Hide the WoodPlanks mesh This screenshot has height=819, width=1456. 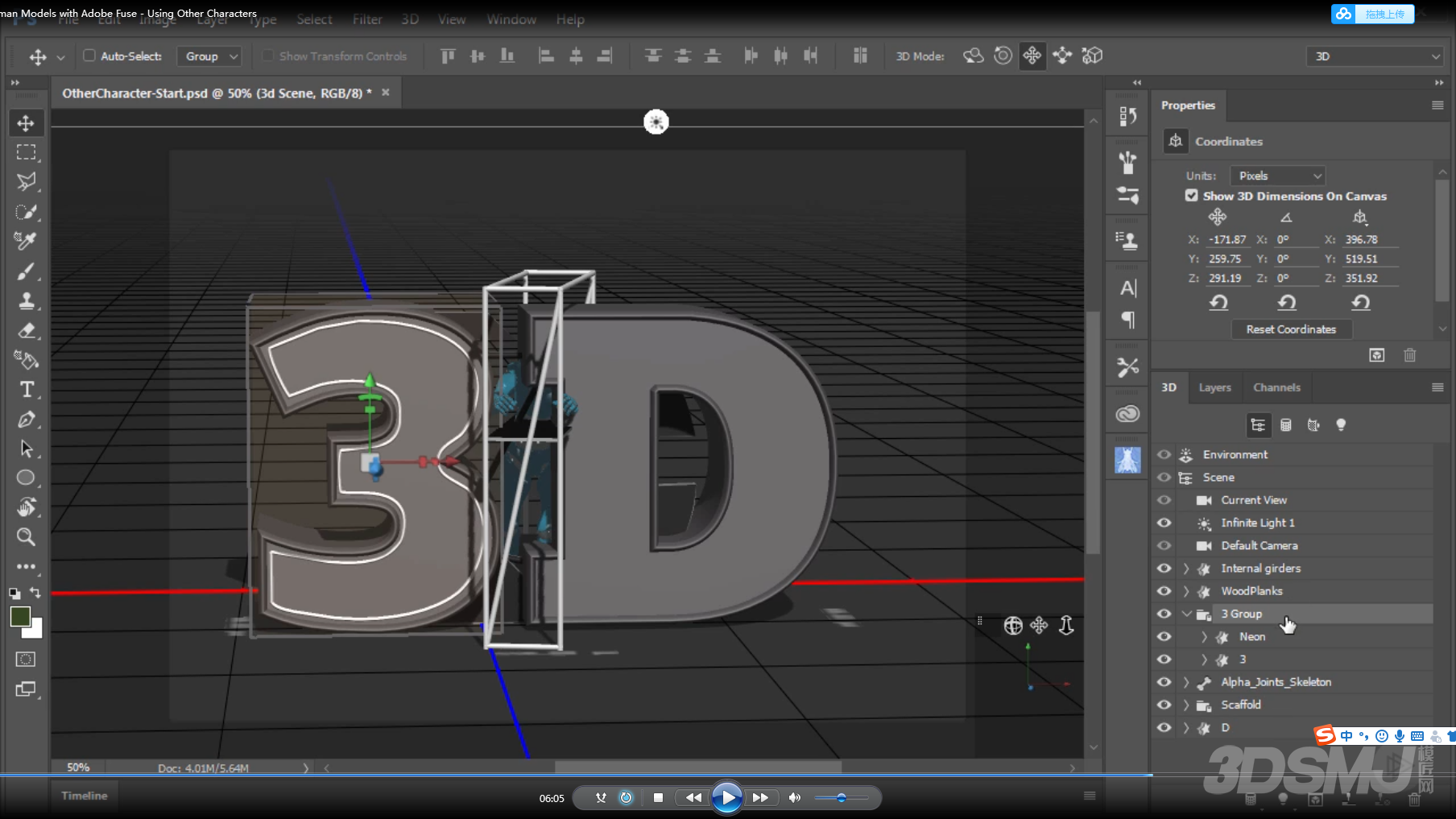click(x=1164, y=591)
